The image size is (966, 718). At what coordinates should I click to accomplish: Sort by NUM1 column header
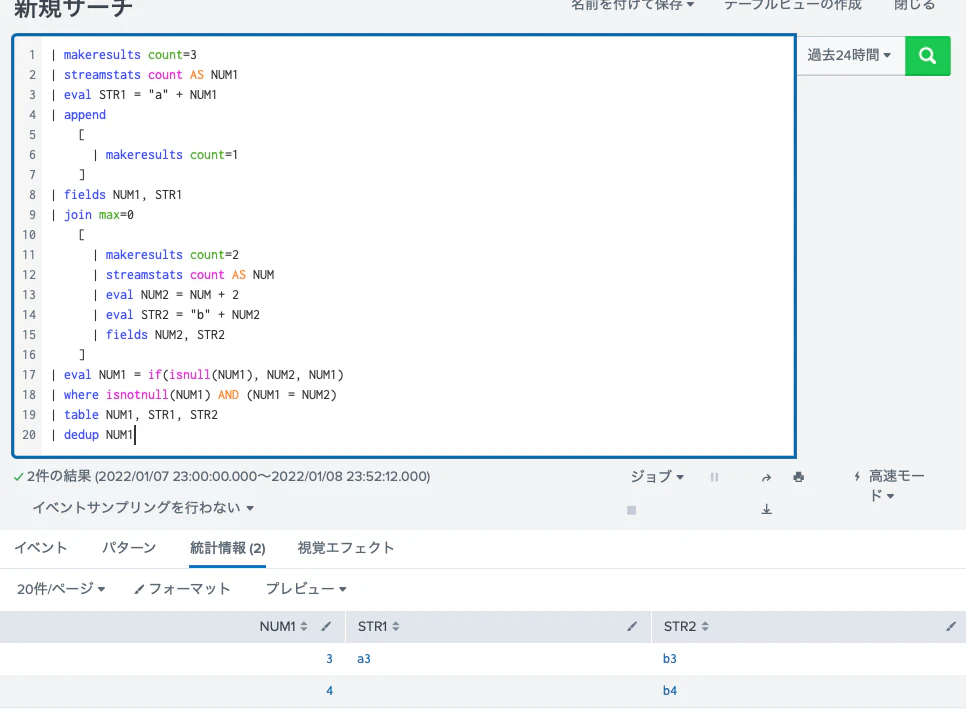coord(283,627)
